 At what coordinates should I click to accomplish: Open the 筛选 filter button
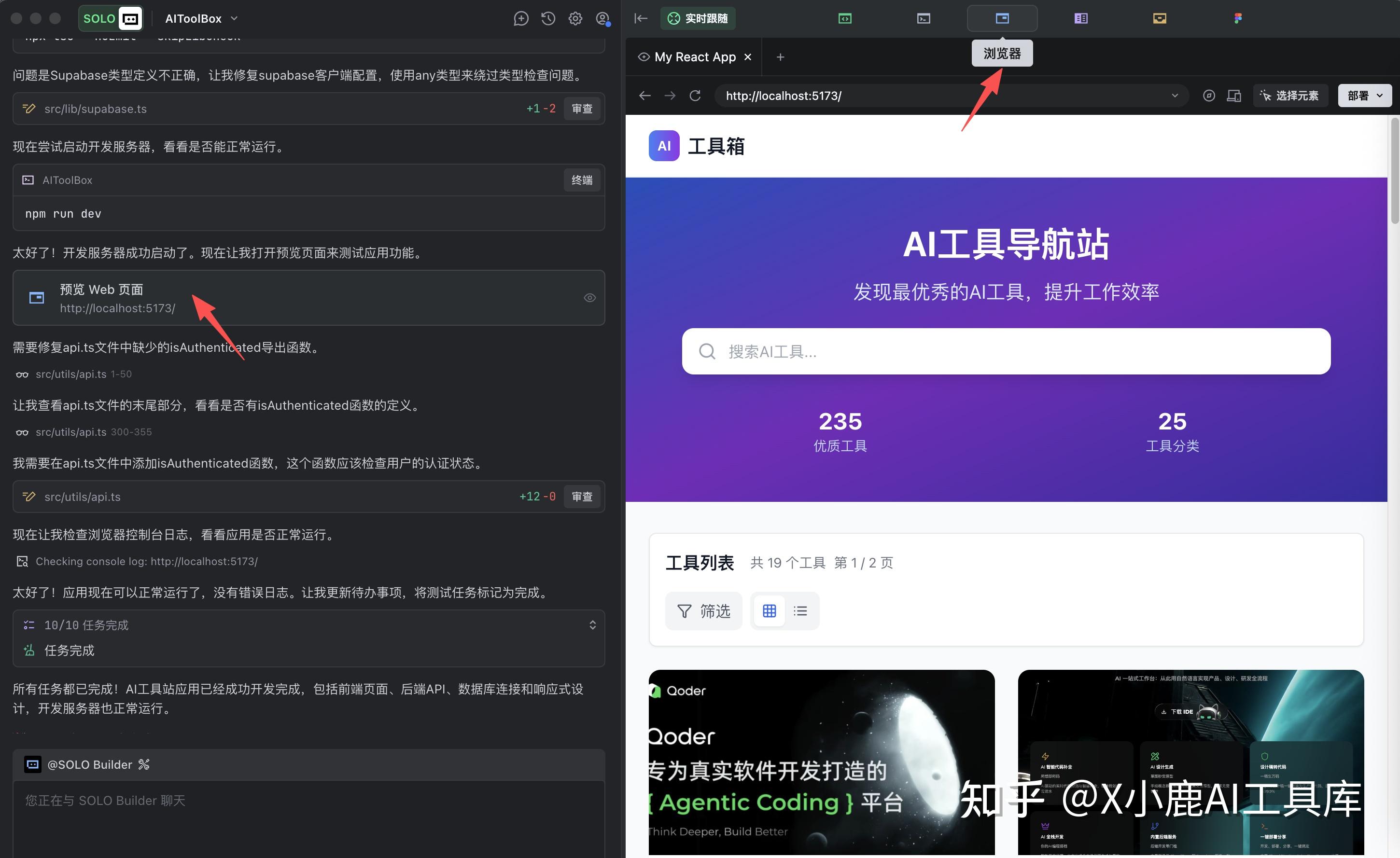(x=703, y=610)
